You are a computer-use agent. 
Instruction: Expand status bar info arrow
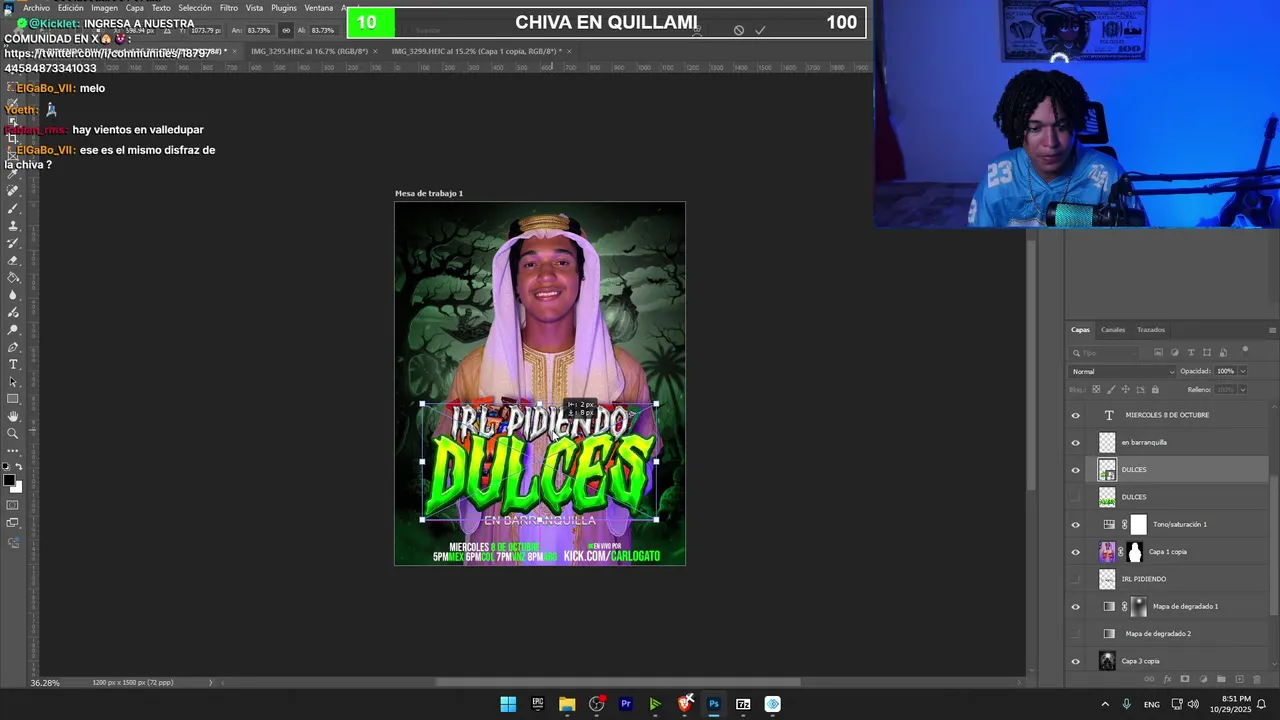[210, 682]
